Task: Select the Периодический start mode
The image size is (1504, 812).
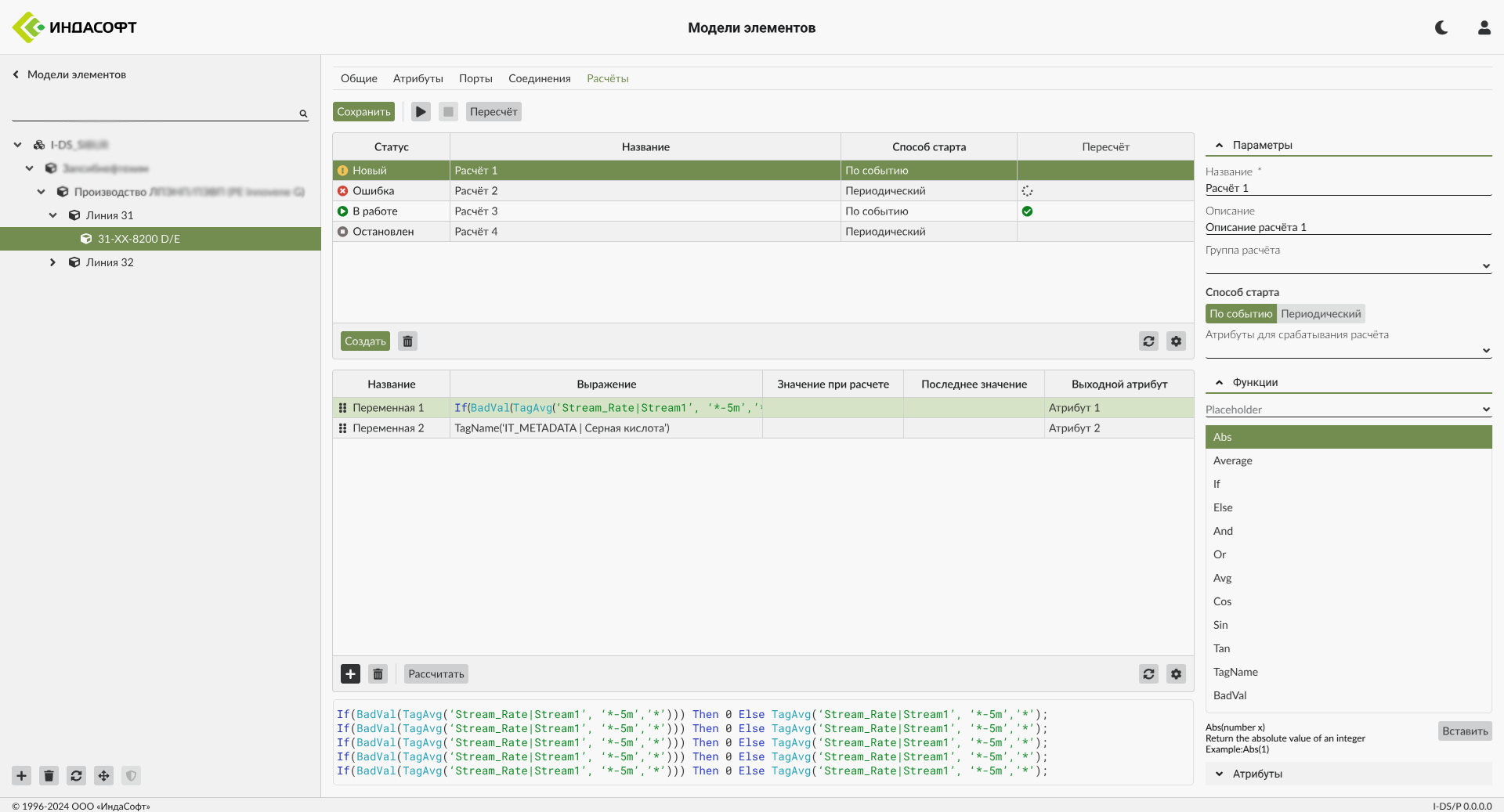Action: tap(1321, 314)
